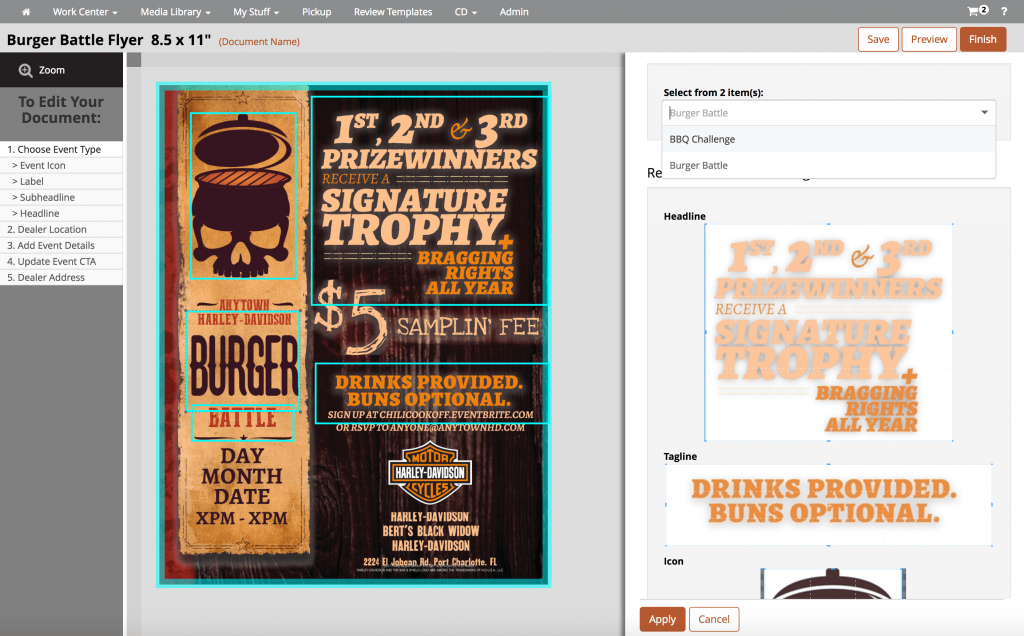
Task: Go to step 5 Dealer Address
Action: tap(61, 278)
